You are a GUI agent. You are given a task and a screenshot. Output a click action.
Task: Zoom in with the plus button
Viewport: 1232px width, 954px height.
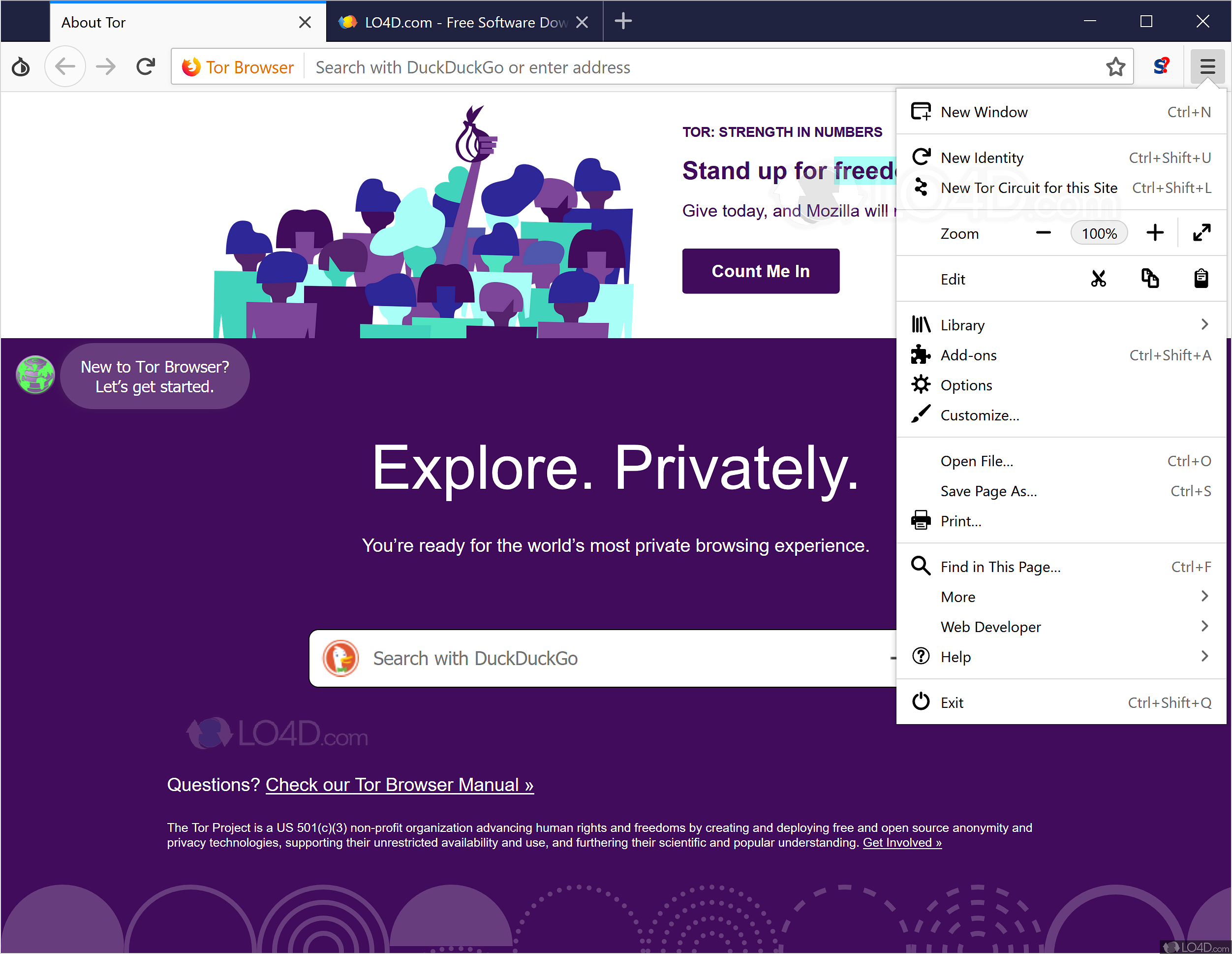click(x=1155, y=232)
